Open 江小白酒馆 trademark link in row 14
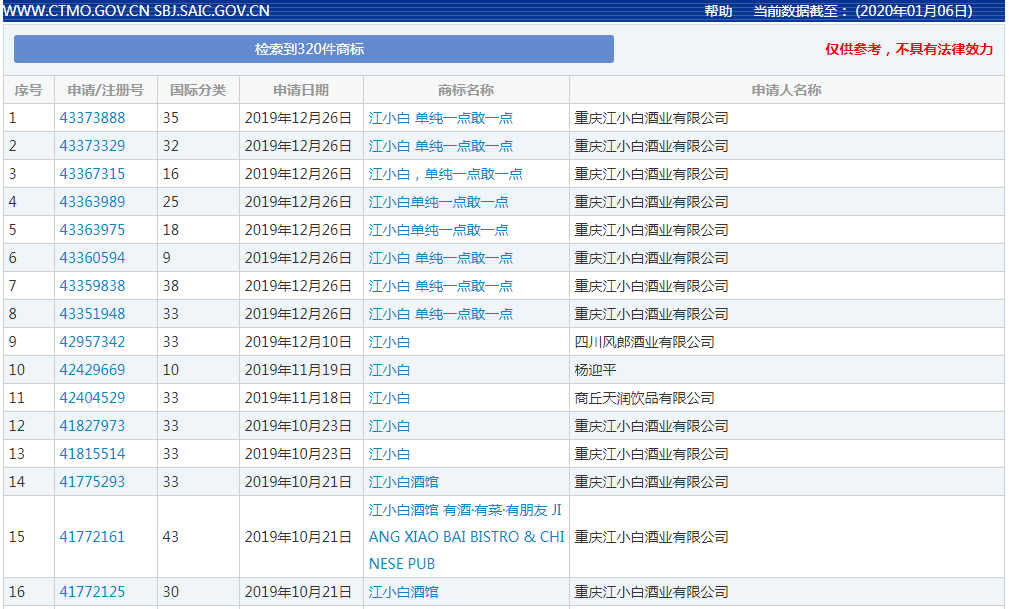This screenshot has height=609, width=1009. (x=403, y=482)
